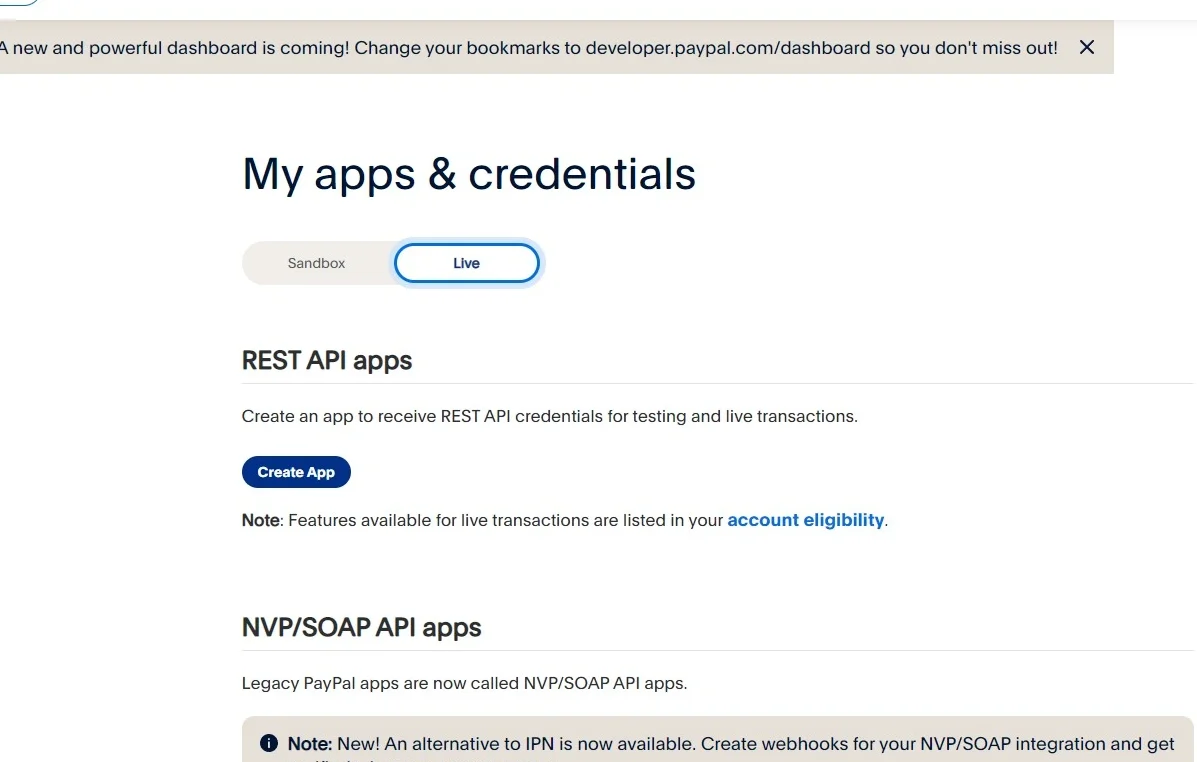The height and width of the screenshot is (762, 1197).
Task: Click the REST API apps heading
Action: 327,360
